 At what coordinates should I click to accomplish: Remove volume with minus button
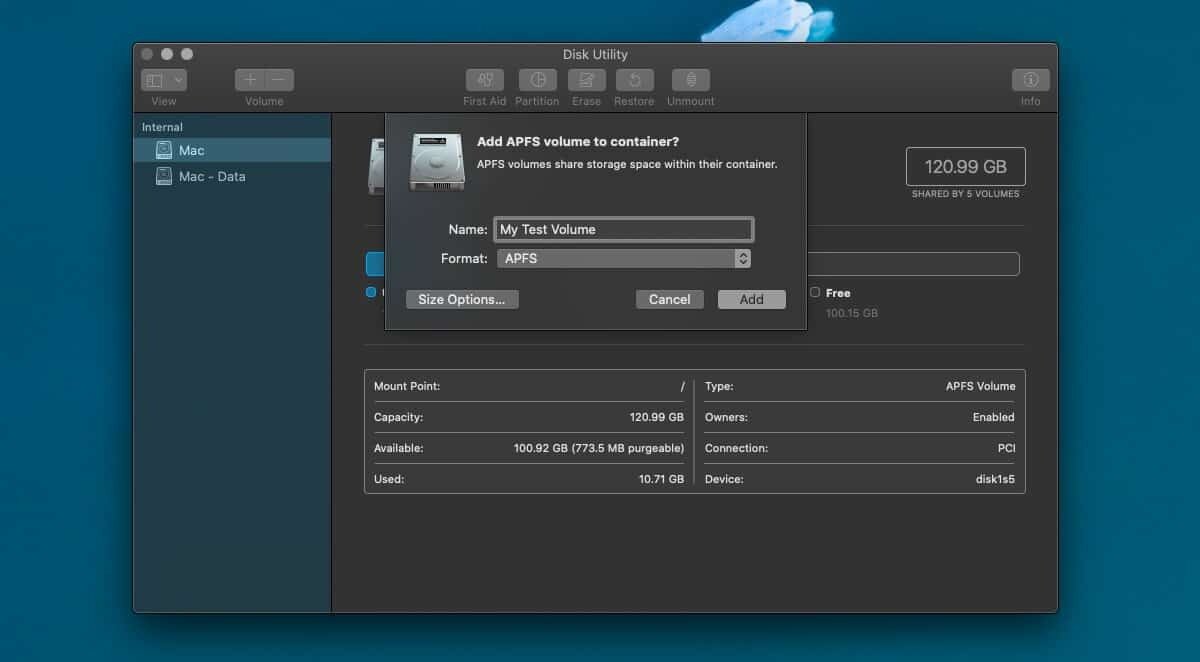tap(279, 80)
